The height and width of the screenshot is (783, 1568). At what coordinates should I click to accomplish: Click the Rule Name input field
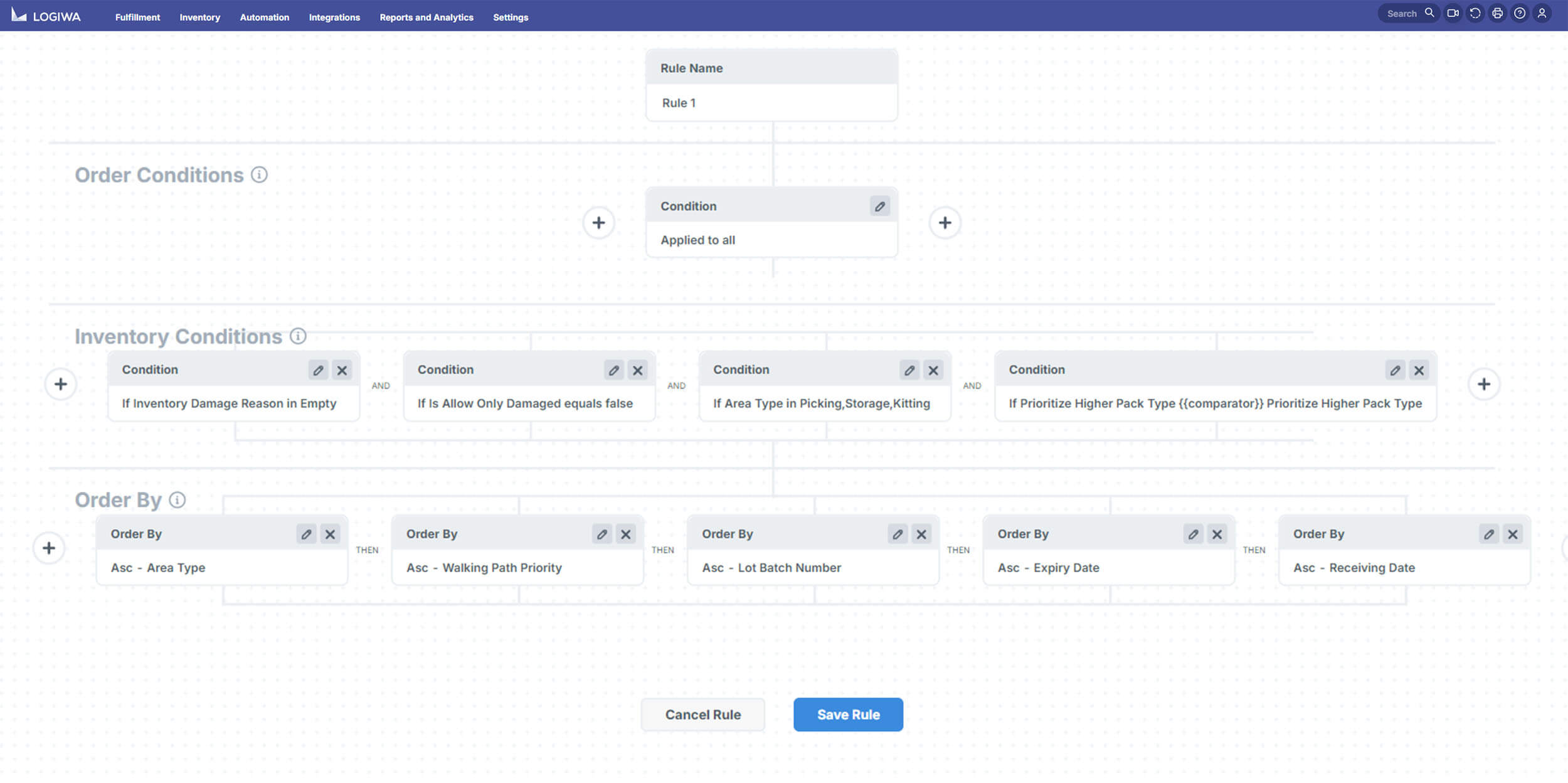point(771,103)
